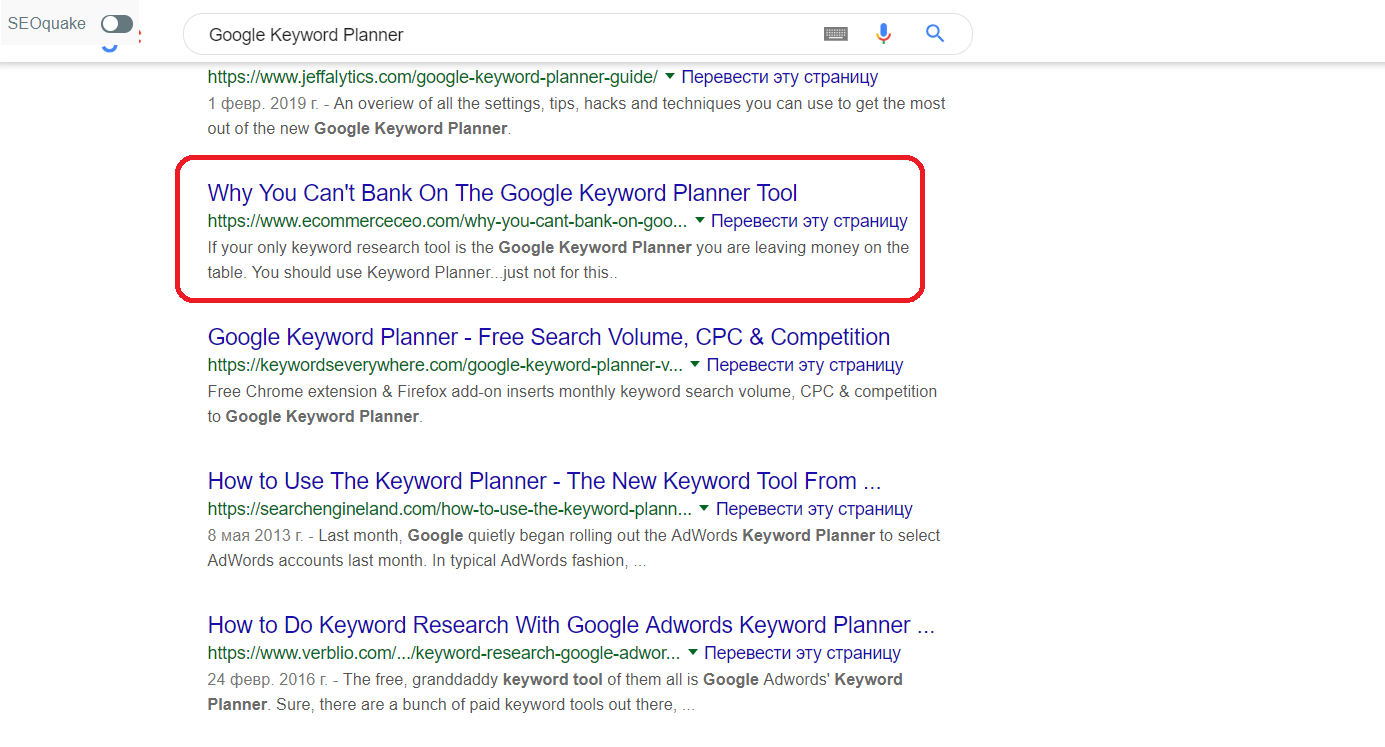Open the ecommerceceo.com URL dropdown arrow
Viewport: 1385px width, 747px height.
700,220
